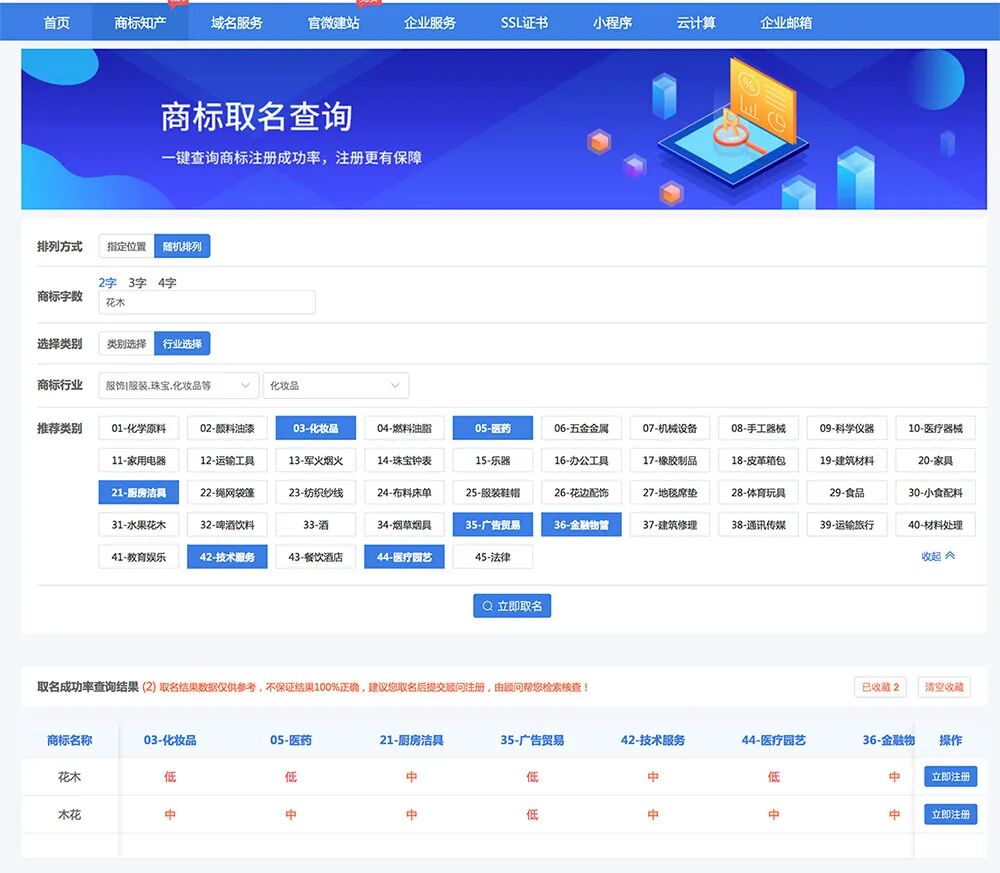Image resolution: width=1000 pixels, height=873 pixels.
Task: Expand the 化妆品 sub-industry dropdown
Action: pos(335,385)
